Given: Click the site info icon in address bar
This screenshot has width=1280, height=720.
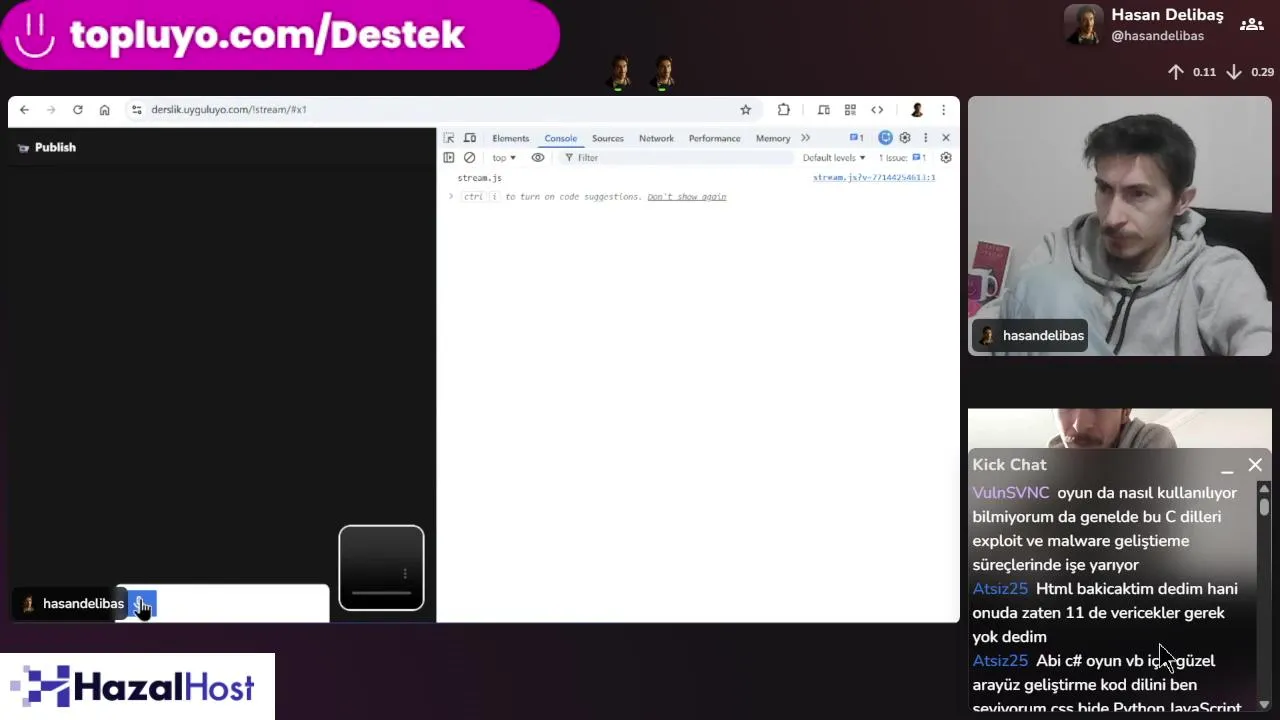Looking at the screenshot, I should (x=137, y=110).
